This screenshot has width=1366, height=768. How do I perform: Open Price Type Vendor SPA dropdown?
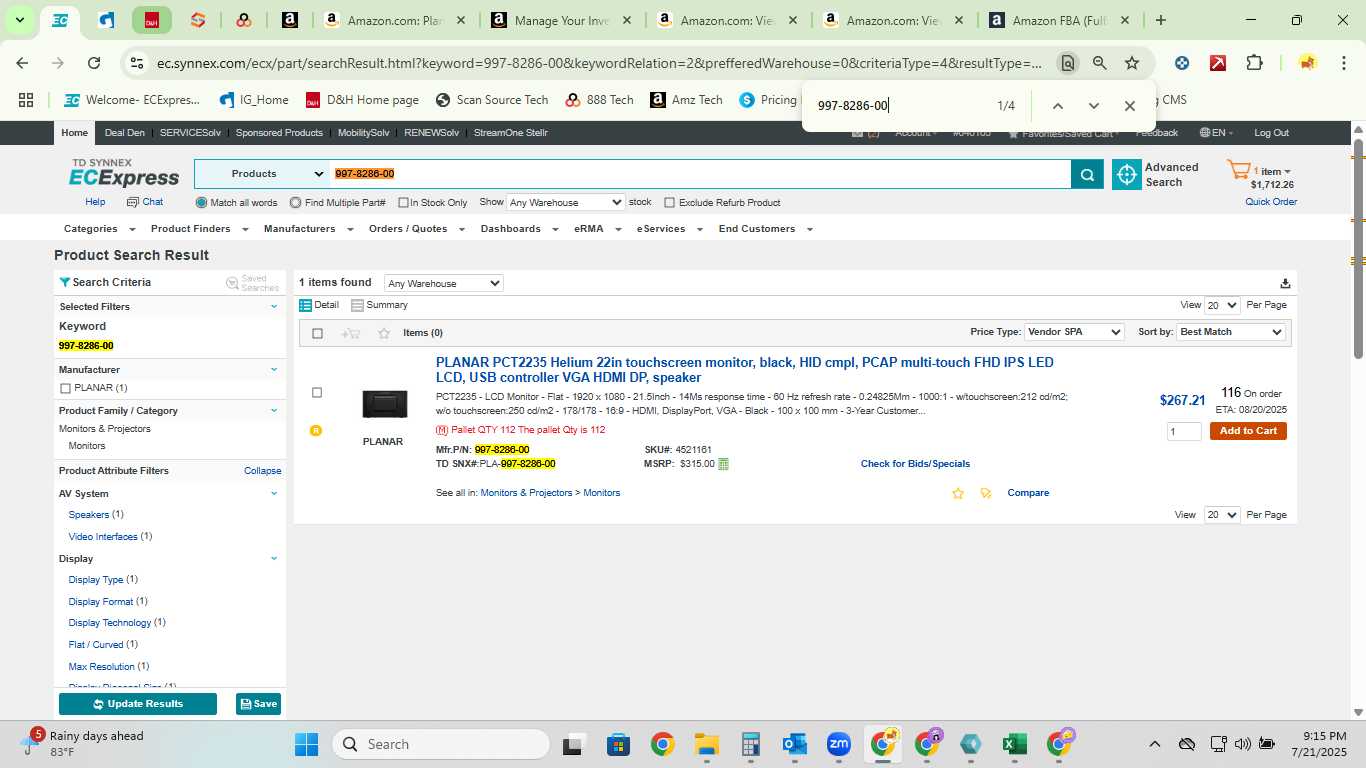tap(1074, 332)
